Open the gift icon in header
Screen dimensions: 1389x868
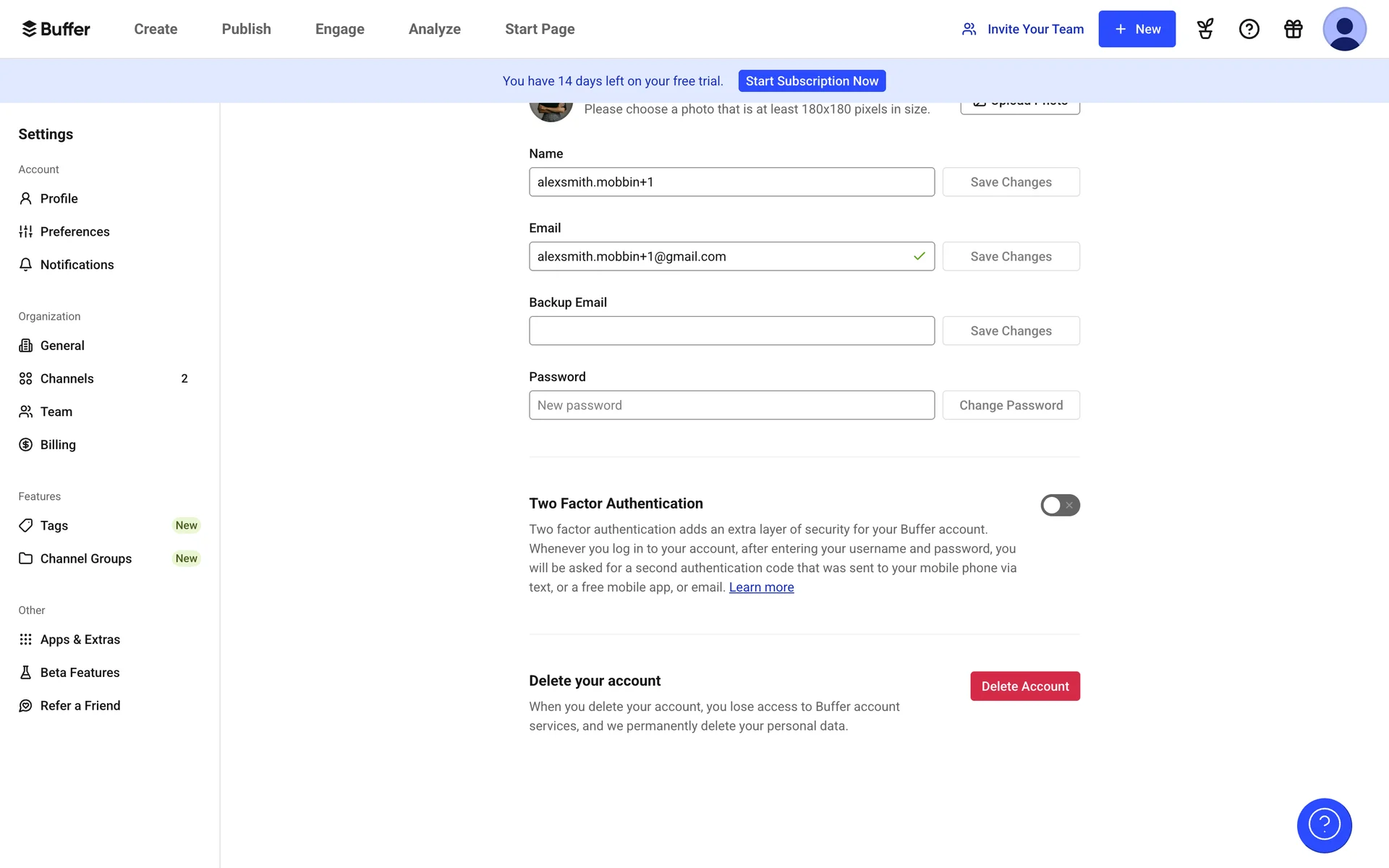pyautogui.click(x=1293, y=29)
